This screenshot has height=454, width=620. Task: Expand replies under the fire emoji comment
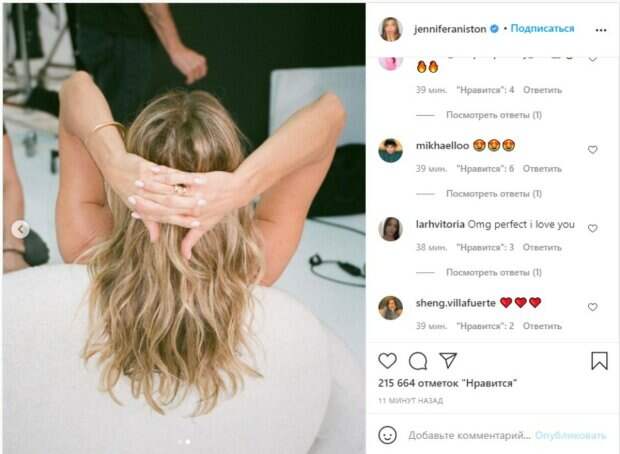tap(494, 115)
